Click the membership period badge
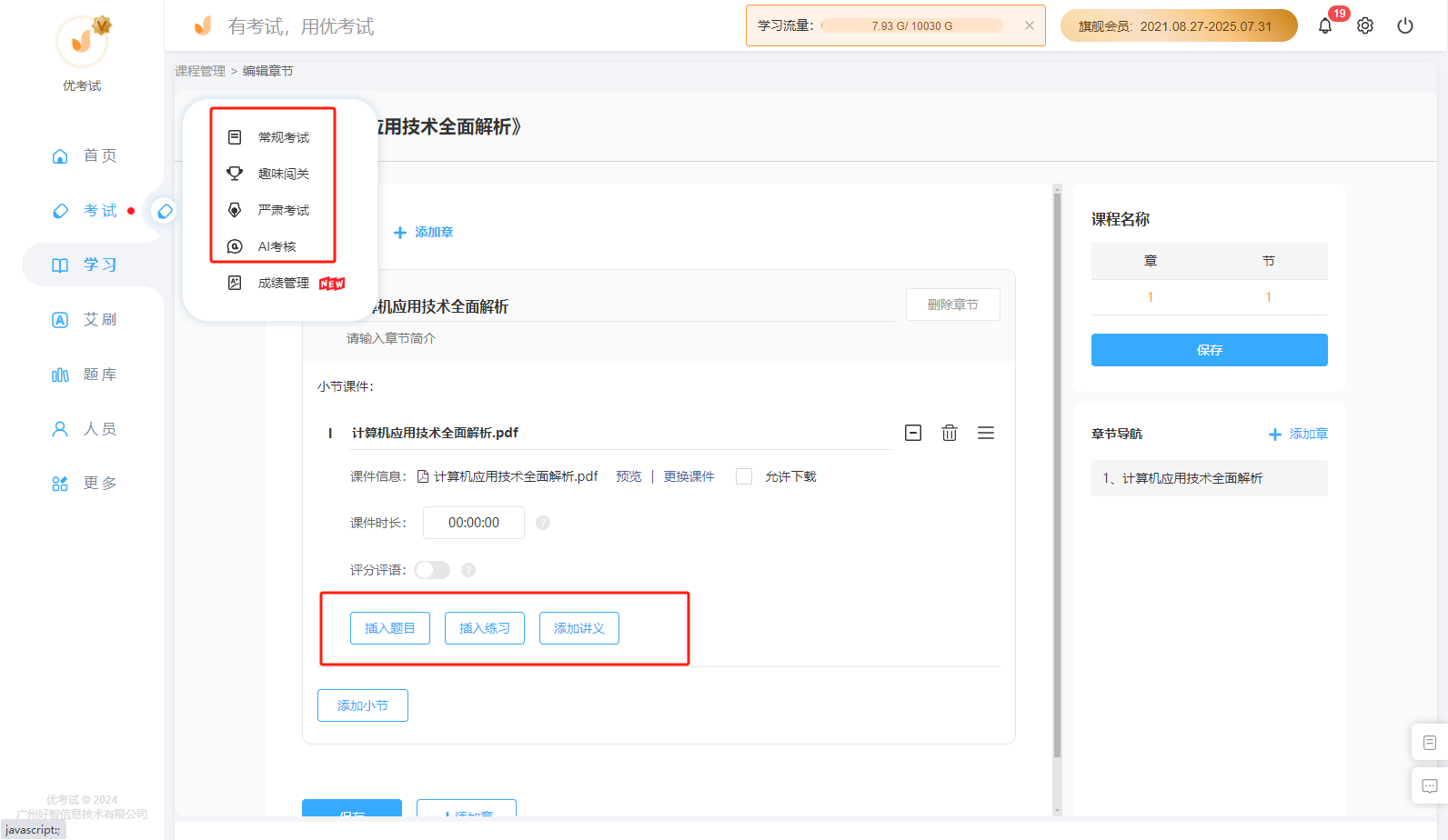 [x=1179, y=25]
